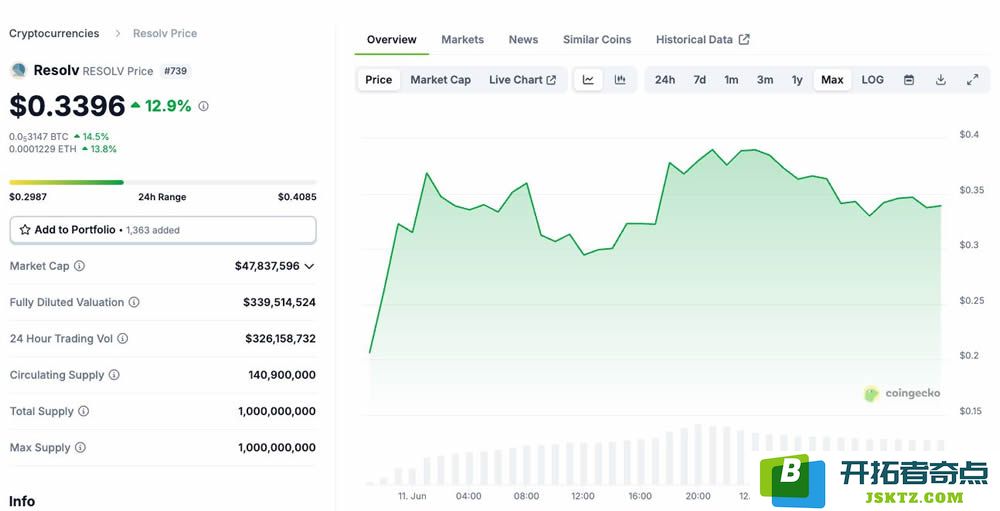Click the 11. Jun date axis label

pos(412,496)
